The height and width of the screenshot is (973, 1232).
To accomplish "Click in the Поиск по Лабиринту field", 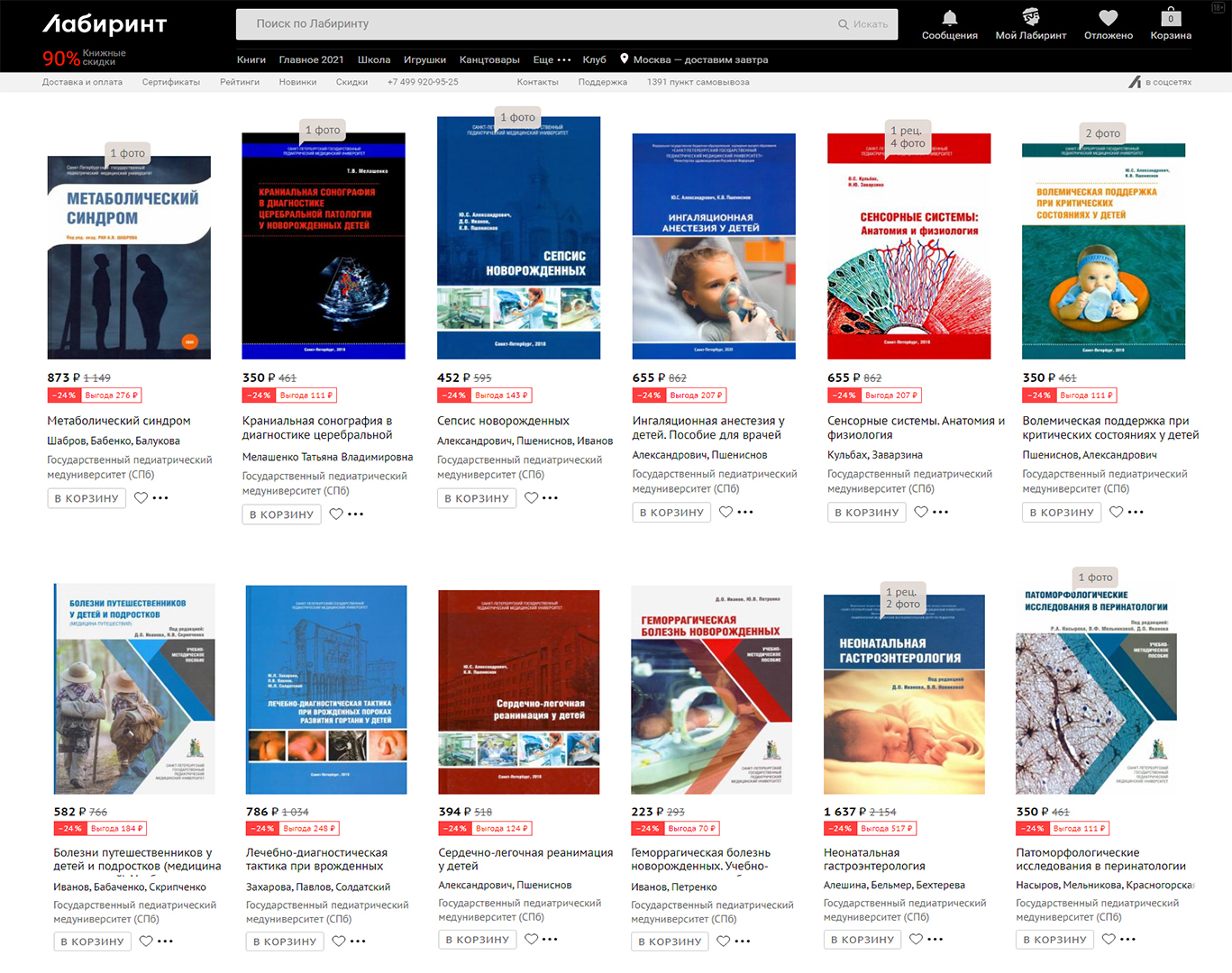I will (532, 24).
